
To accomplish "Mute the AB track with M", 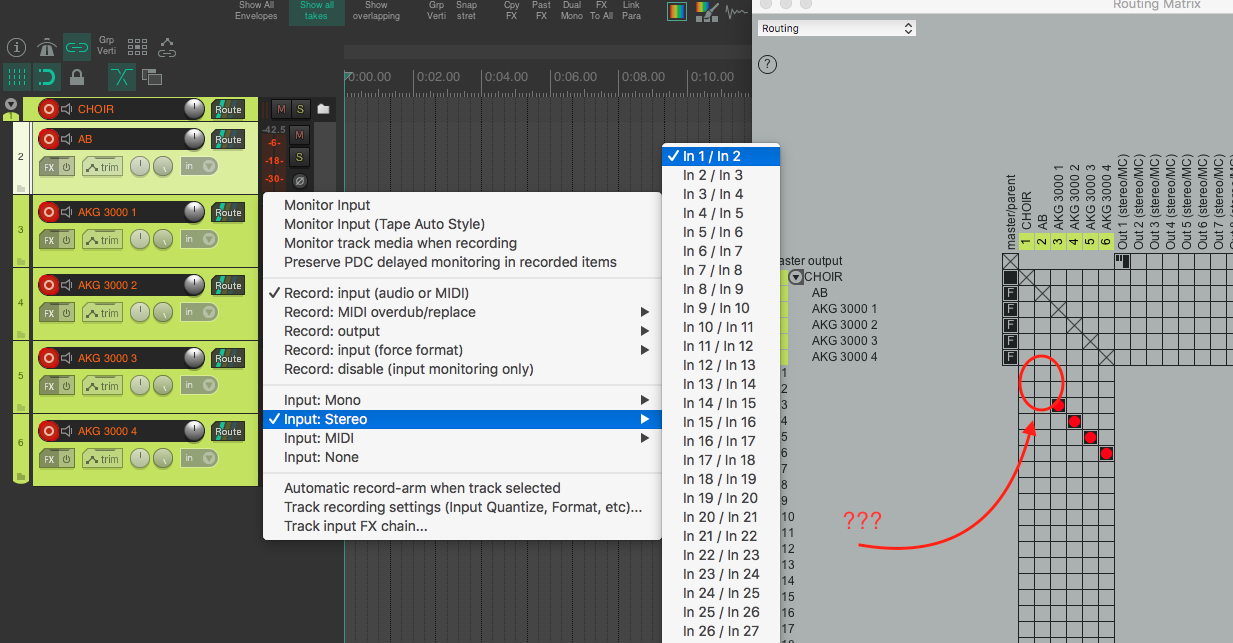I will [x=299, y=134].
